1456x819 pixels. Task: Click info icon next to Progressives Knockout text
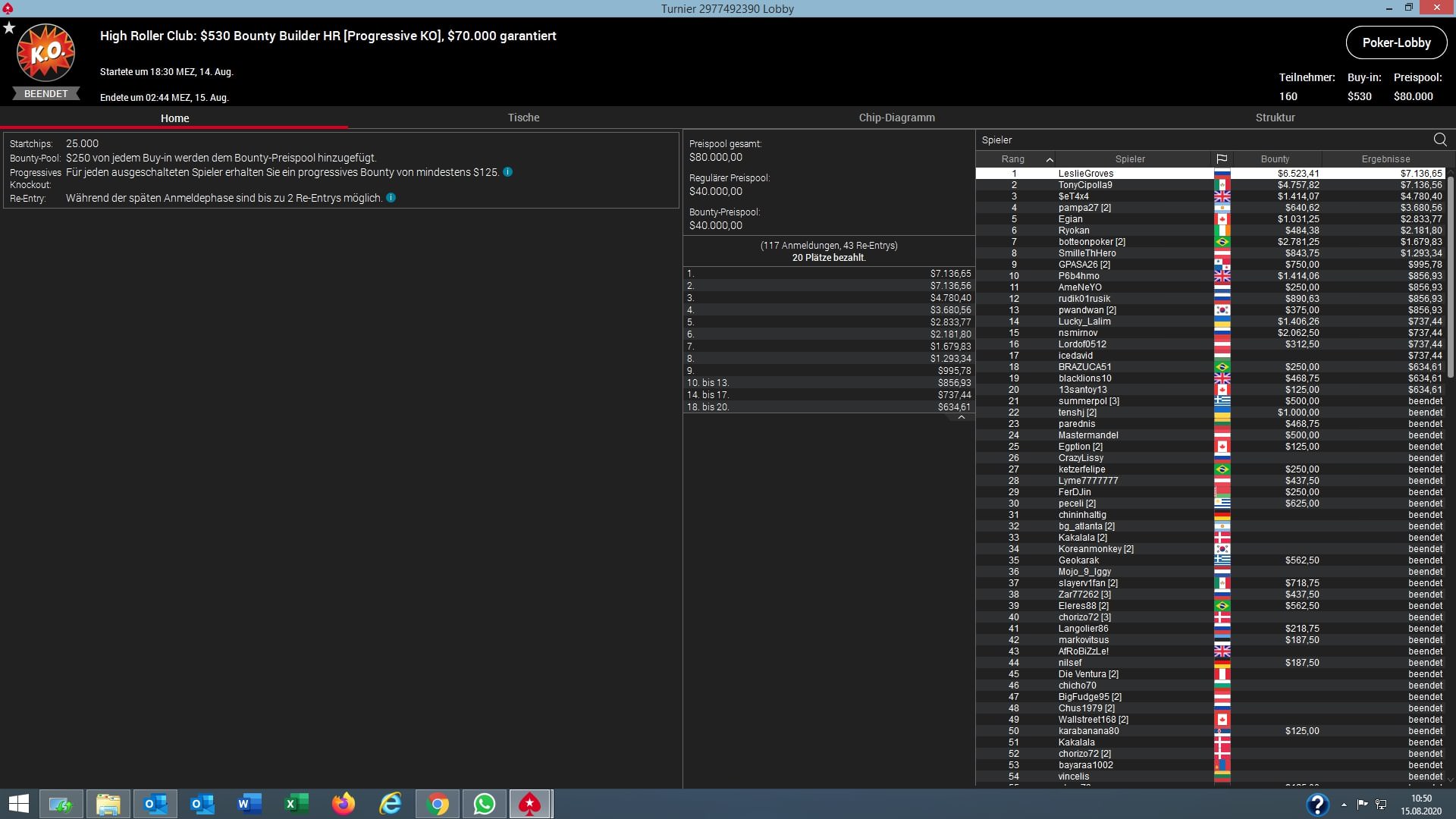pyautogui.click(x=507, y=172)
